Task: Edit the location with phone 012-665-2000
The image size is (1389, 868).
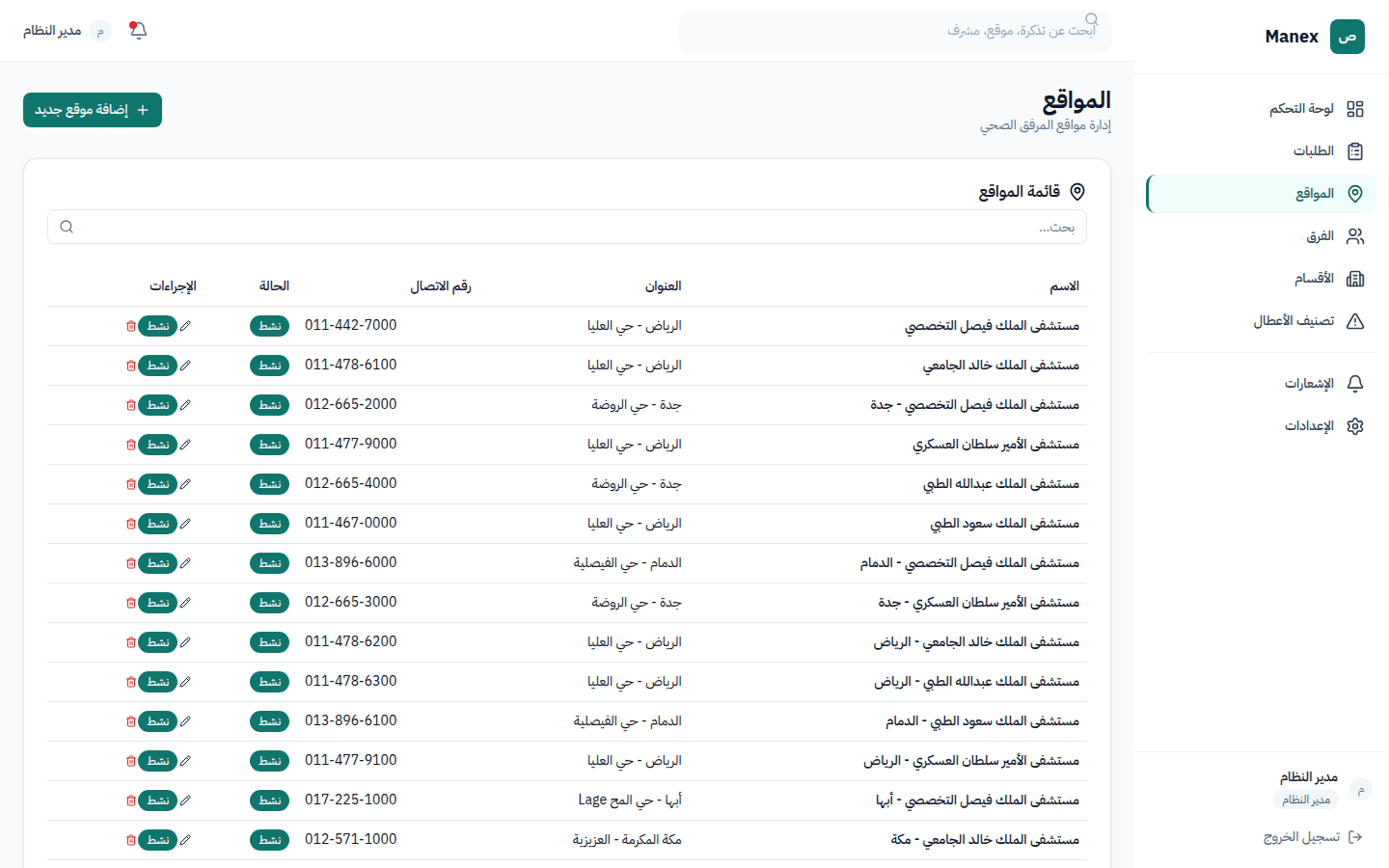Action: pyautogui.click(x=185, y=405)
